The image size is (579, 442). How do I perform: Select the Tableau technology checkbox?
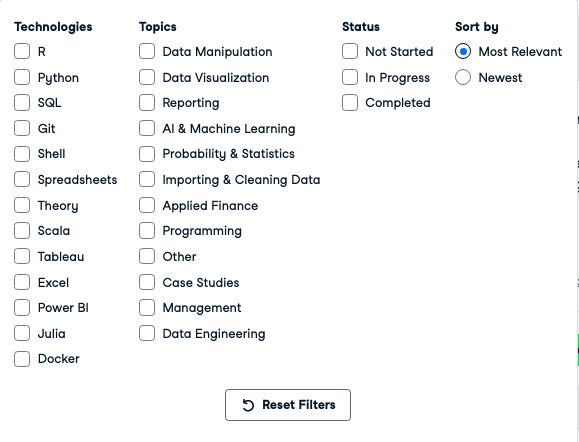(x=22, y=257)
